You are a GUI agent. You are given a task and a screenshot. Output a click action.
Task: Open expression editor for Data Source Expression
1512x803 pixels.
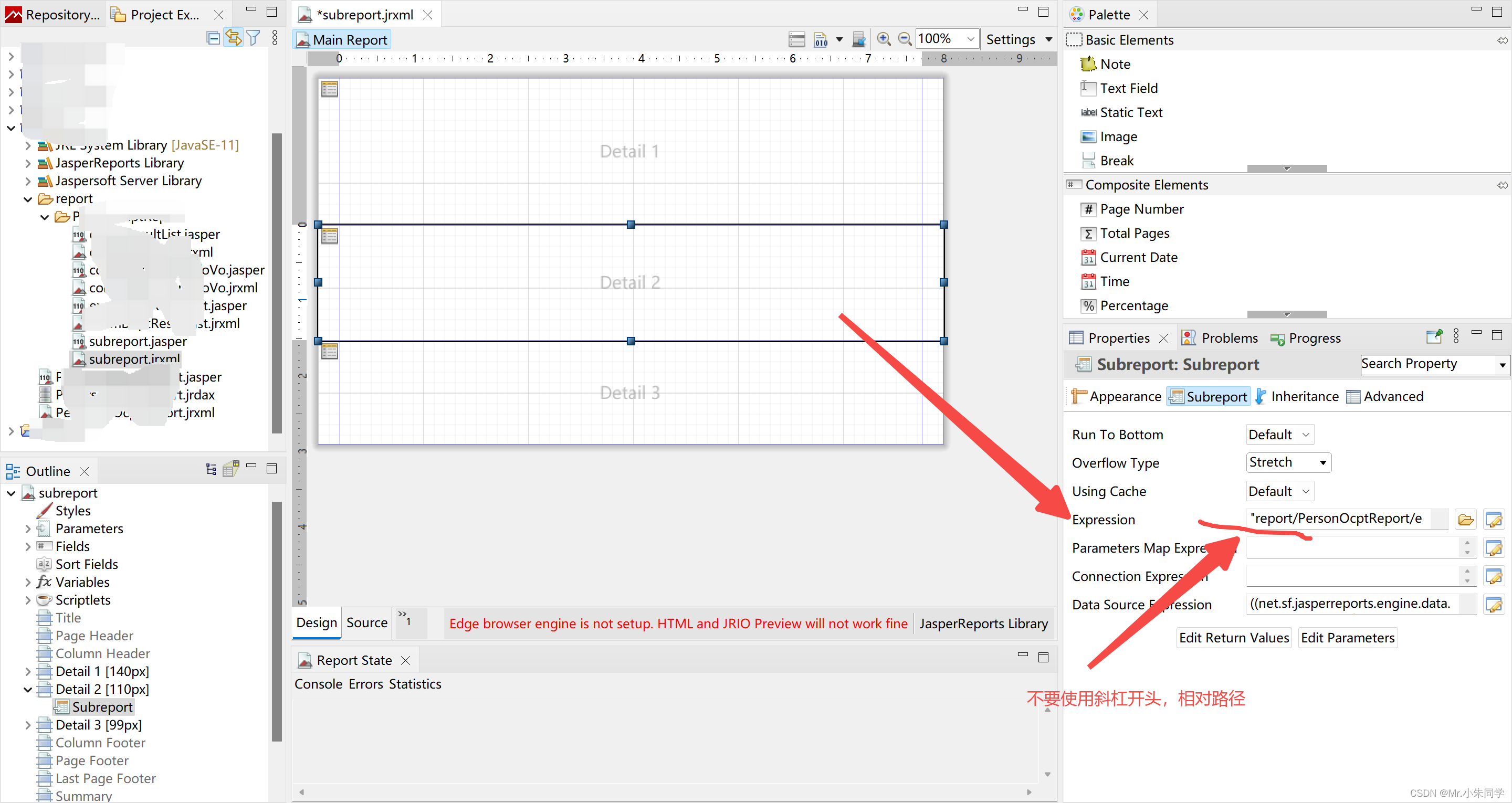click(x=1493, y=604)
